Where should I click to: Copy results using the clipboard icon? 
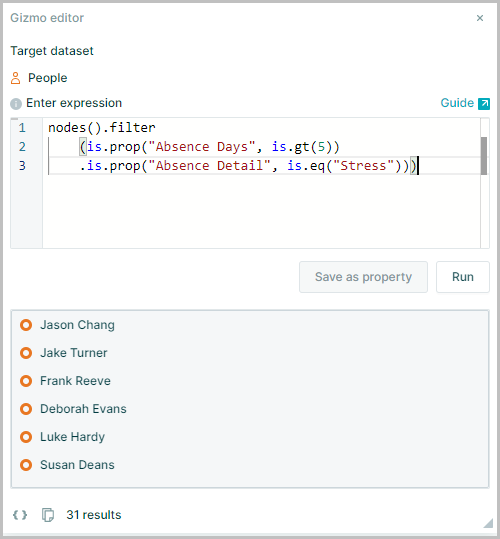click(x=48, y=515)
